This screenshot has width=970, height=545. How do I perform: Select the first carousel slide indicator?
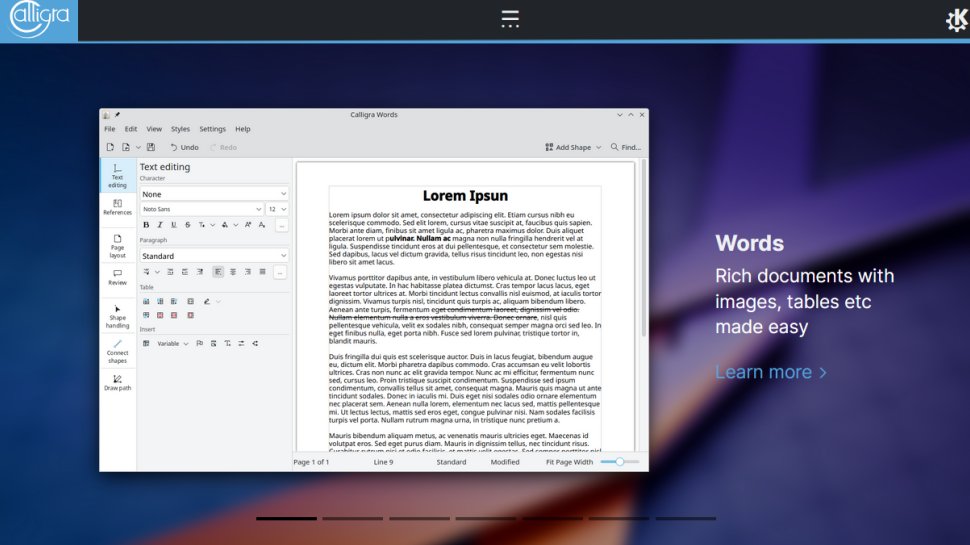click(286, 518)
